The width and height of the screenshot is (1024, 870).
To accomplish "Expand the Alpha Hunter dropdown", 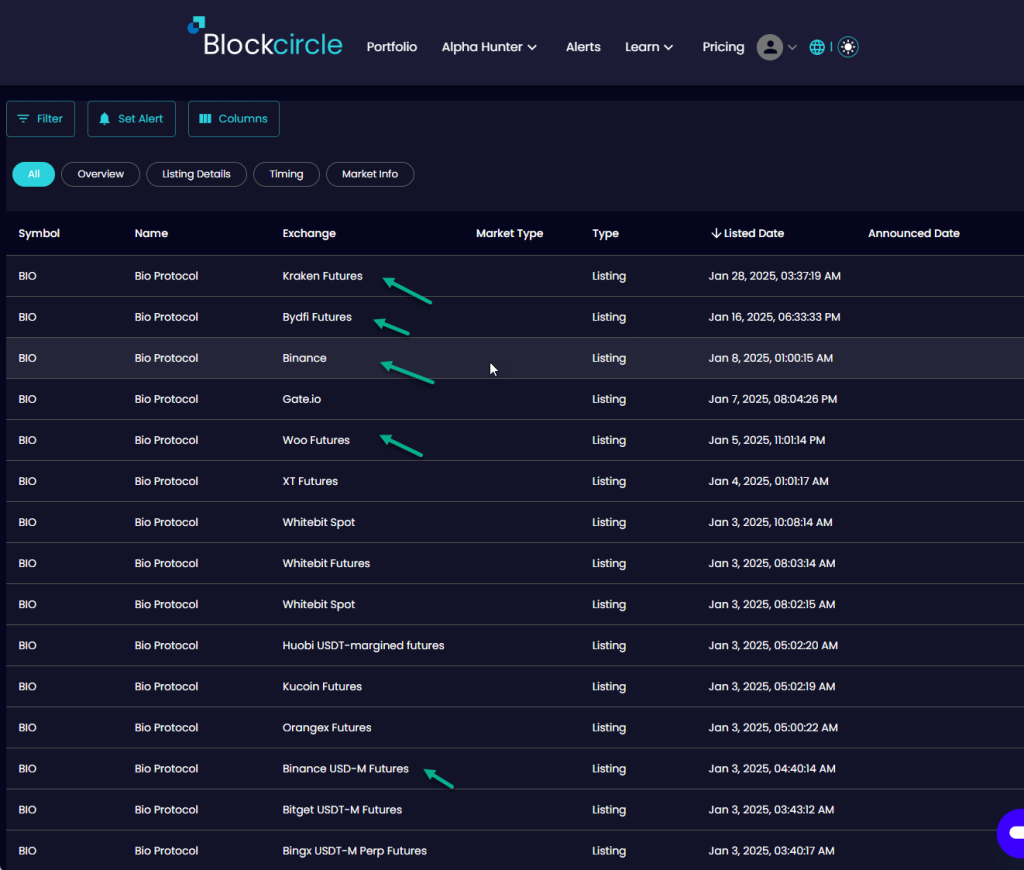I will [489, 47].
